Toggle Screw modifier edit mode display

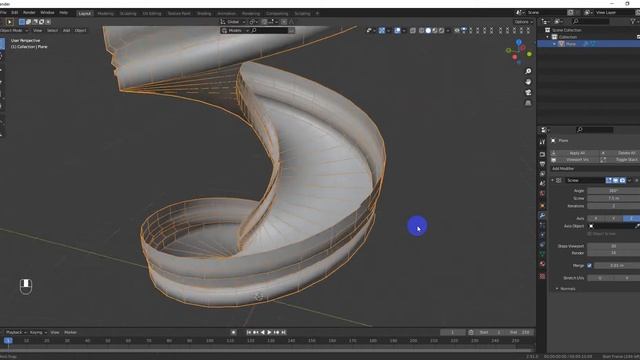(x=609, y=180)
